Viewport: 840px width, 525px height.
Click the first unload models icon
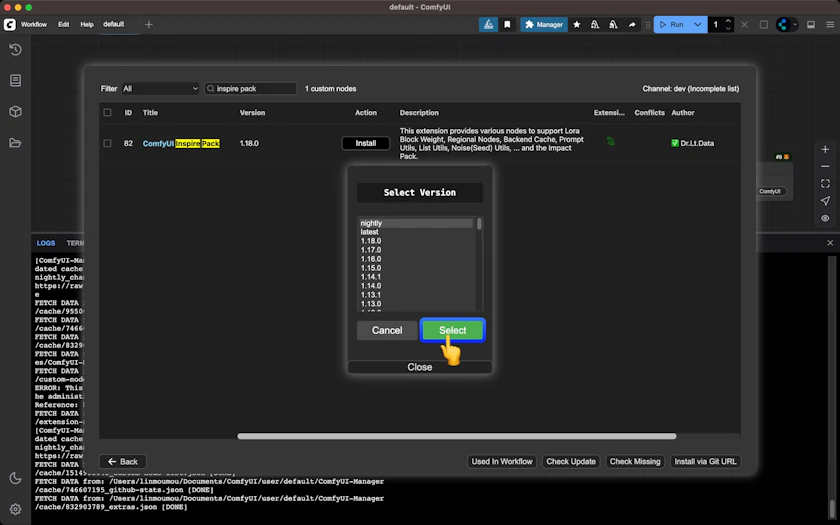(595, 24)
